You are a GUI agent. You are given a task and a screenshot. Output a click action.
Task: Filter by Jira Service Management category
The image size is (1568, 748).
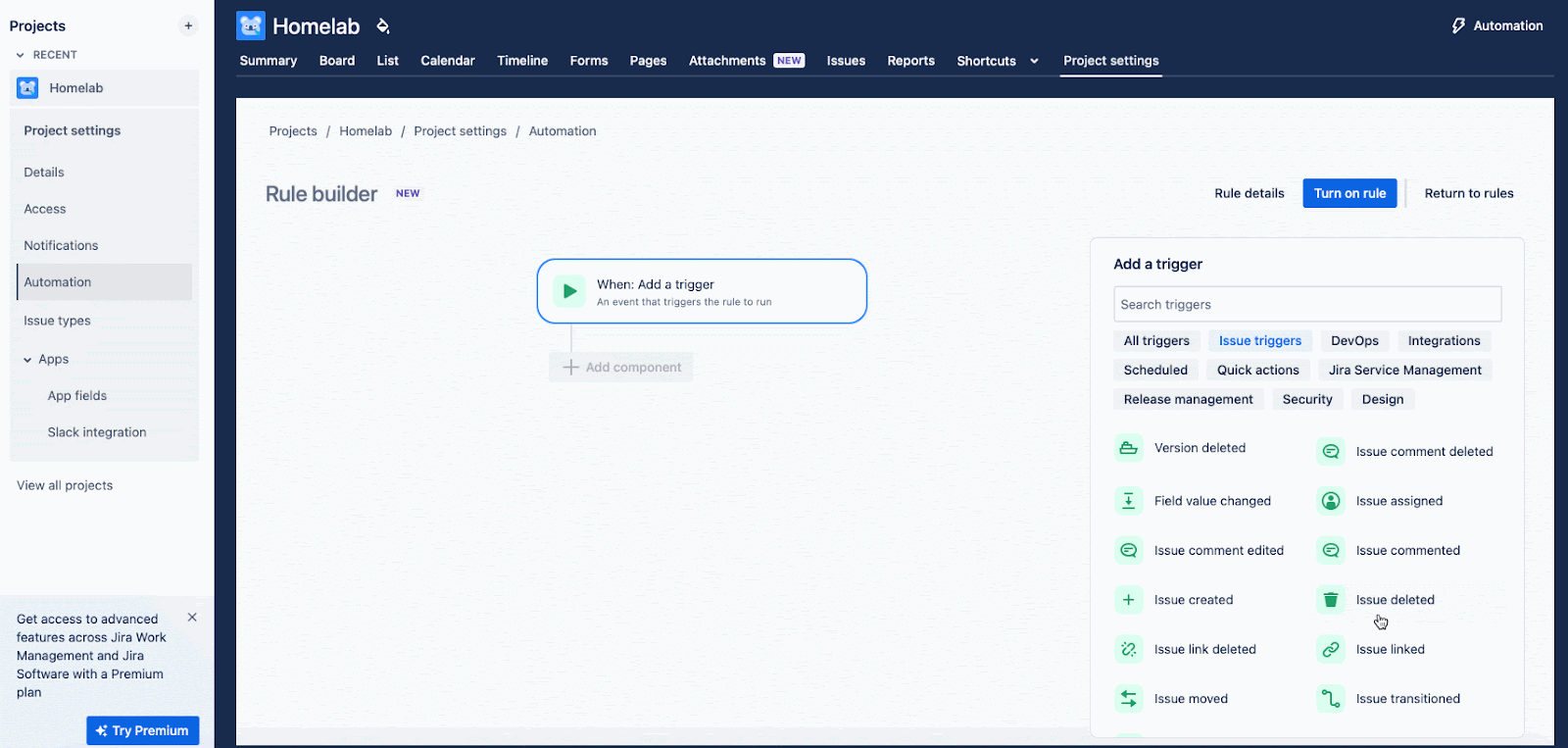click(1405, 371)
